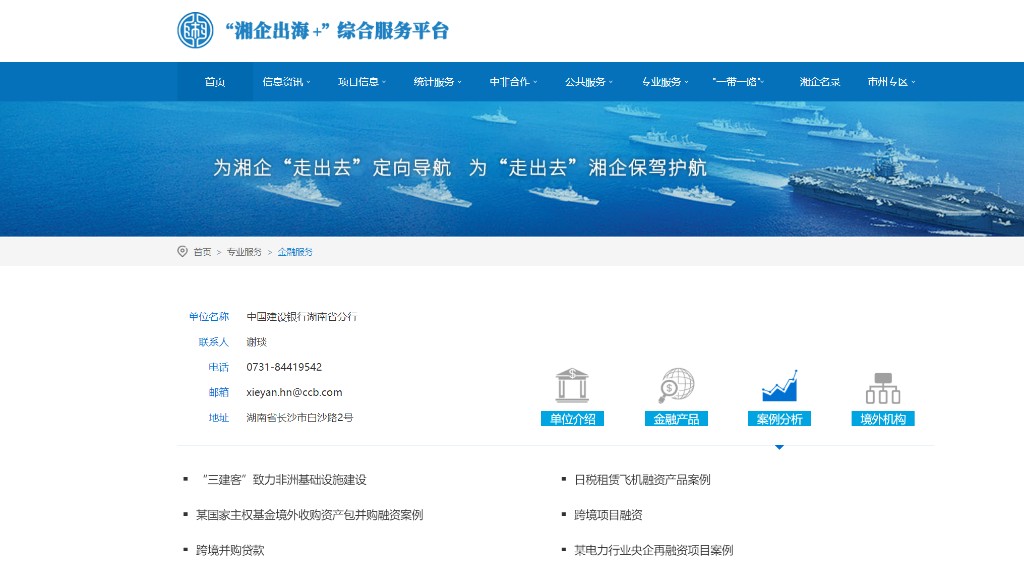Go to 首页 in the navigation bar
1024x580 pixels.
pyautogui.click(x=215, y=82)
